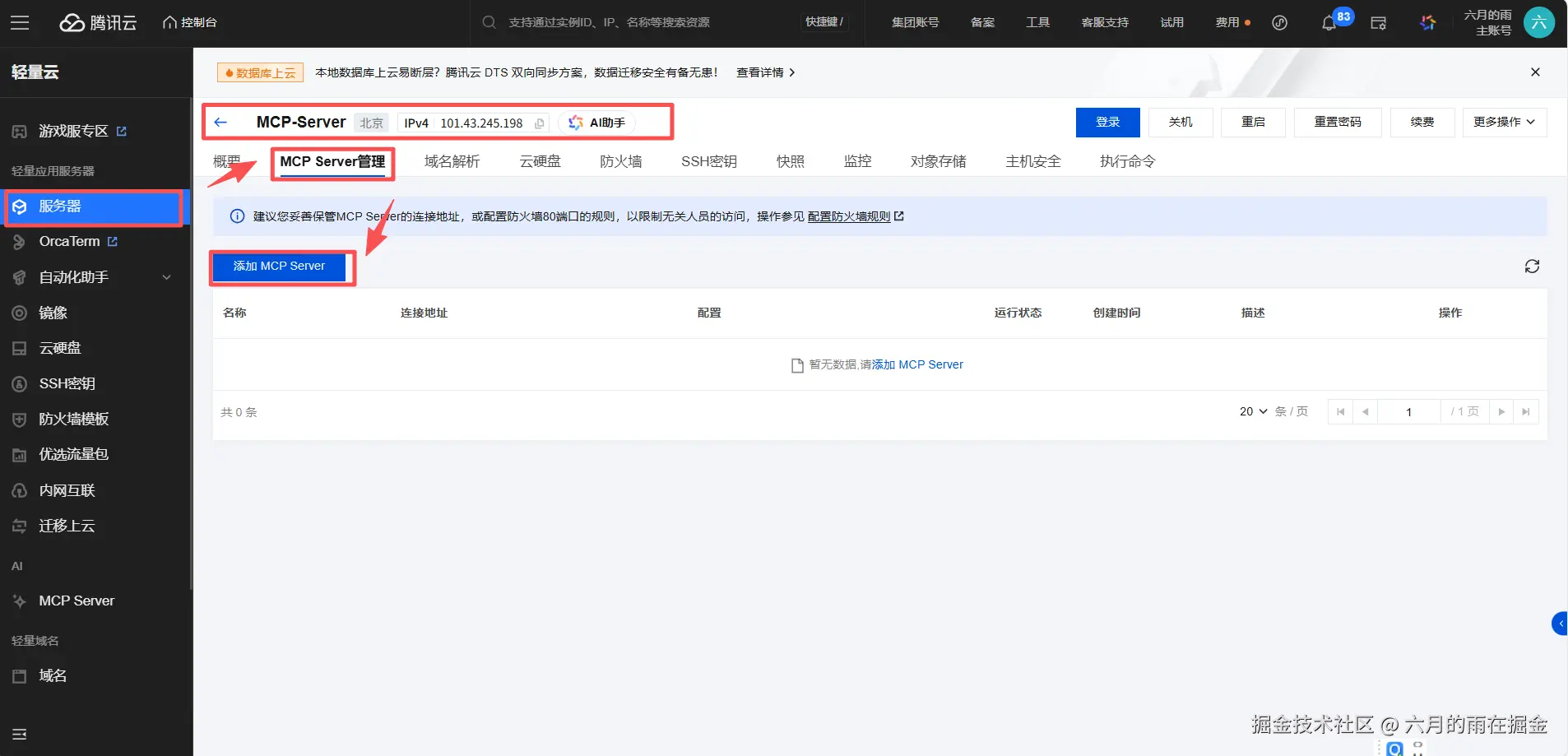Focus the resource search box
Viewport: 1568px width, 756px height.
[638, 22]
